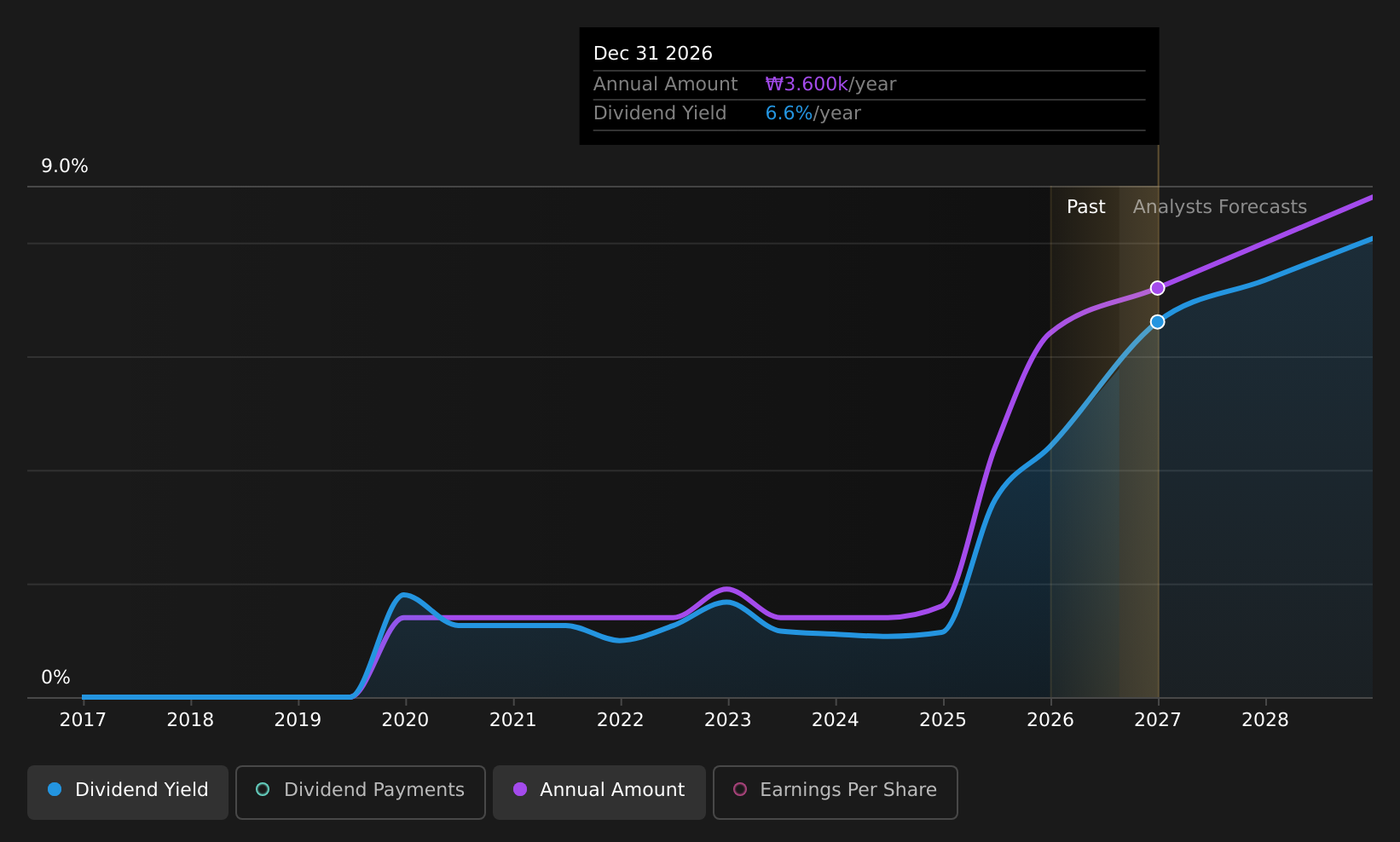Toggle the Dividend Yield legend button
Screen dimensions: 1400x842
point(128,792)
